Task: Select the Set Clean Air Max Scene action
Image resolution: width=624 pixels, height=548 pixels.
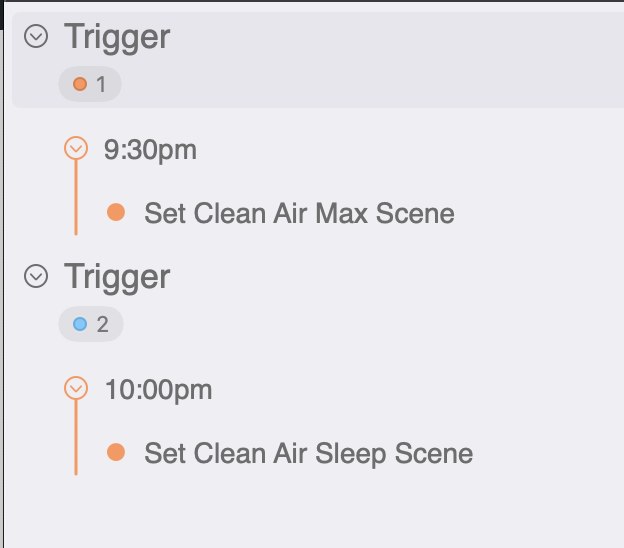Action: point(299,213)
